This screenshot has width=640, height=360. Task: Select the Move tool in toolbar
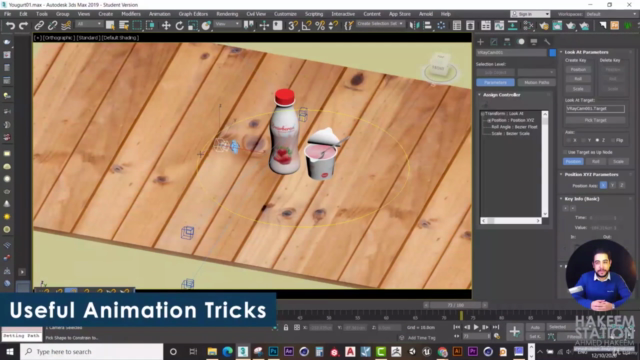tap(166, 26)
